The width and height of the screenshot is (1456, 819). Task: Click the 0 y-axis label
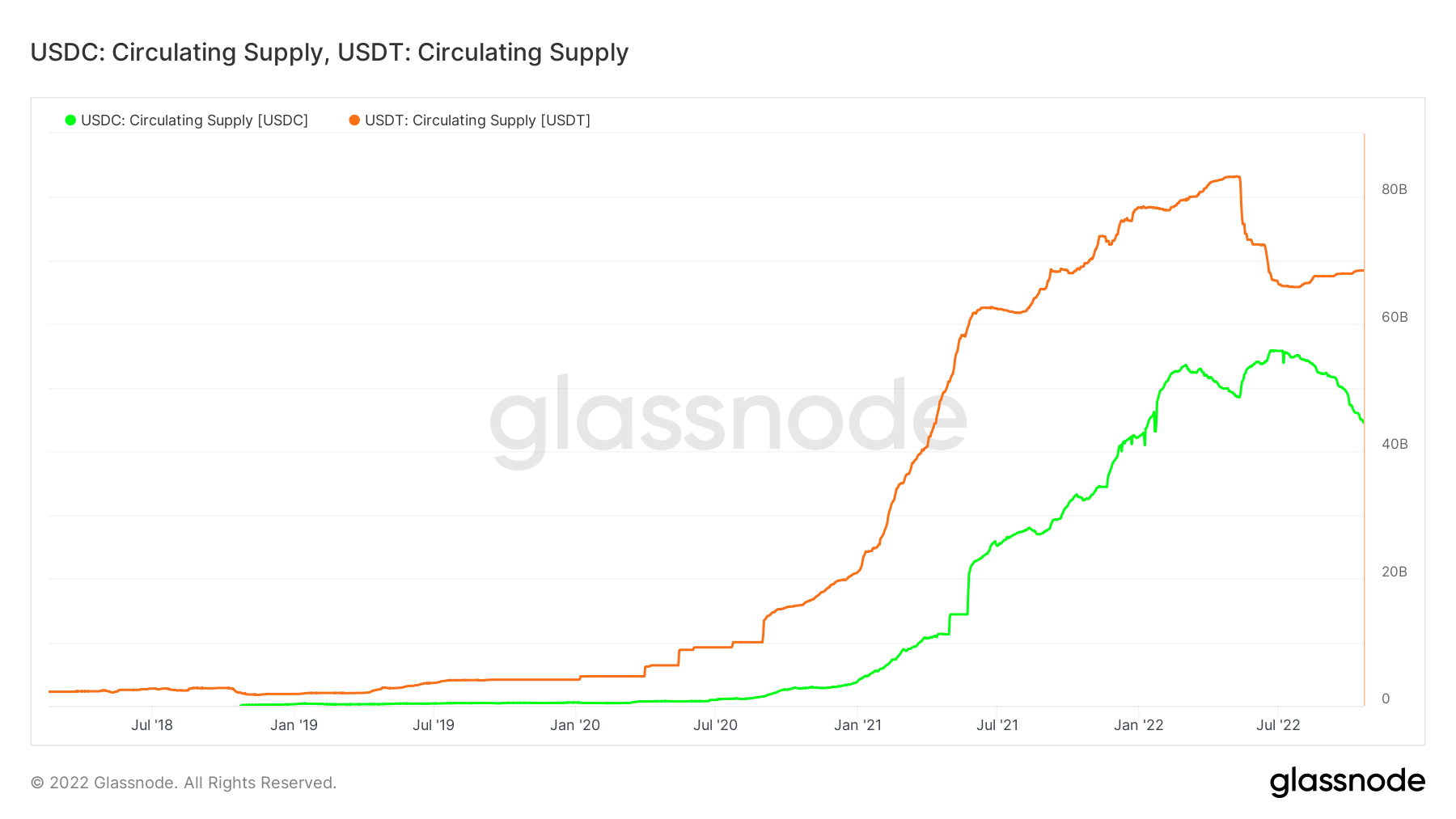(x=1386, y=699)
